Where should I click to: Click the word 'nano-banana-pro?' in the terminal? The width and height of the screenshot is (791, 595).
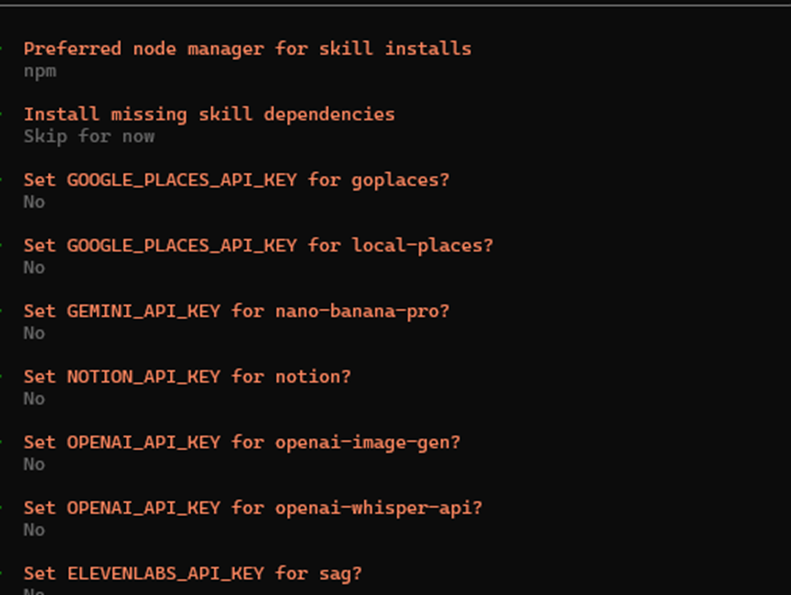coord(362,312)
